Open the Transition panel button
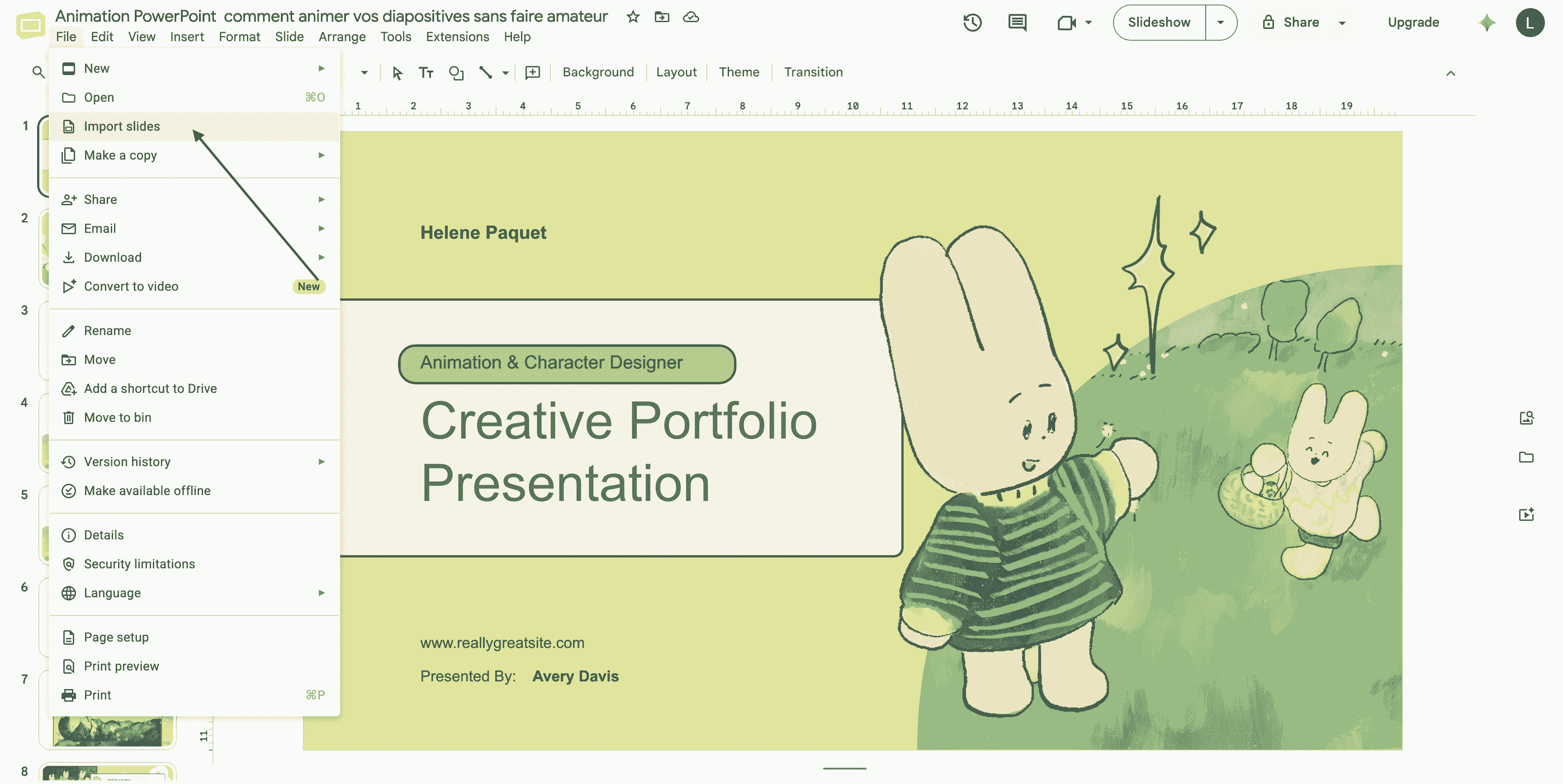The width and height of the screenshot is (1563, 784). [813, 72]
